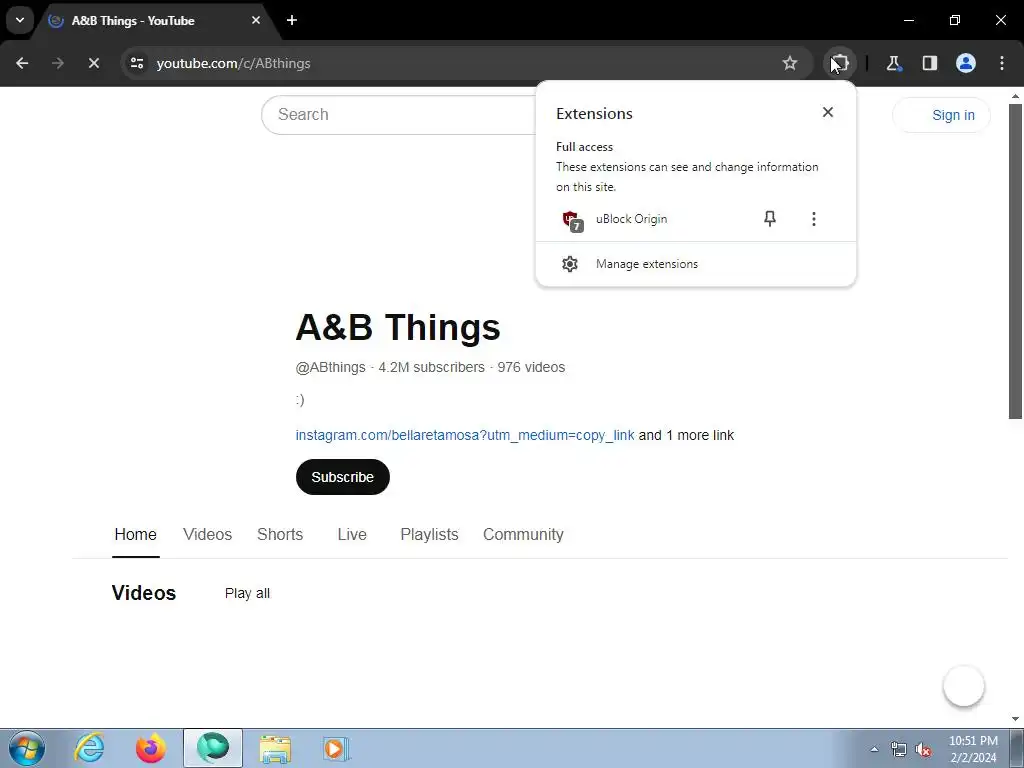
Task: Open Chrome's three-dot menu
Action: [x=1002, y=63]
